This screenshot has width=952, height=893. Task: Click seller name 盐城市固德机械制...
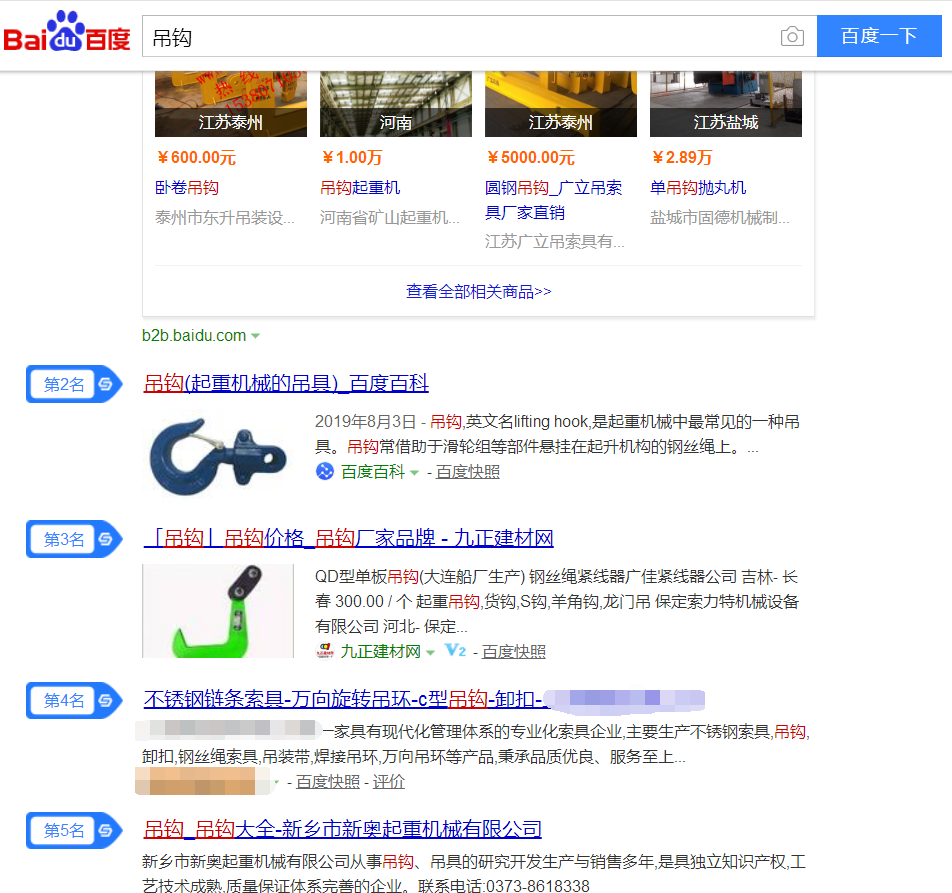(x=720, y=217)
